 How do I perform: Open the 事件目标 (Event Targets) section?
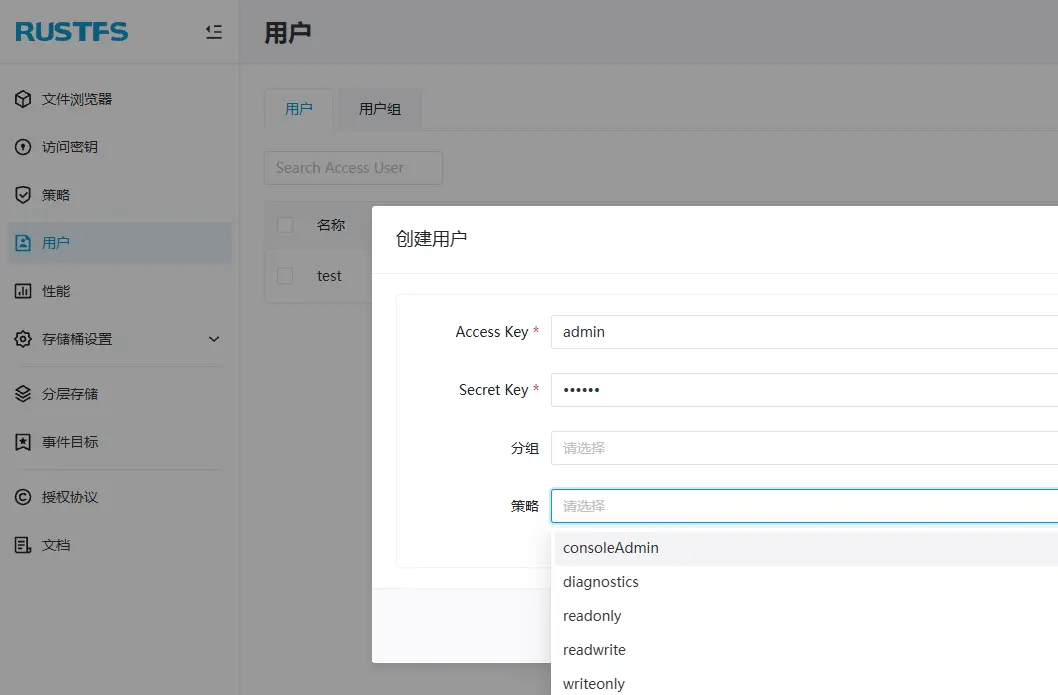pyautogui.click(x=75, y=441)
